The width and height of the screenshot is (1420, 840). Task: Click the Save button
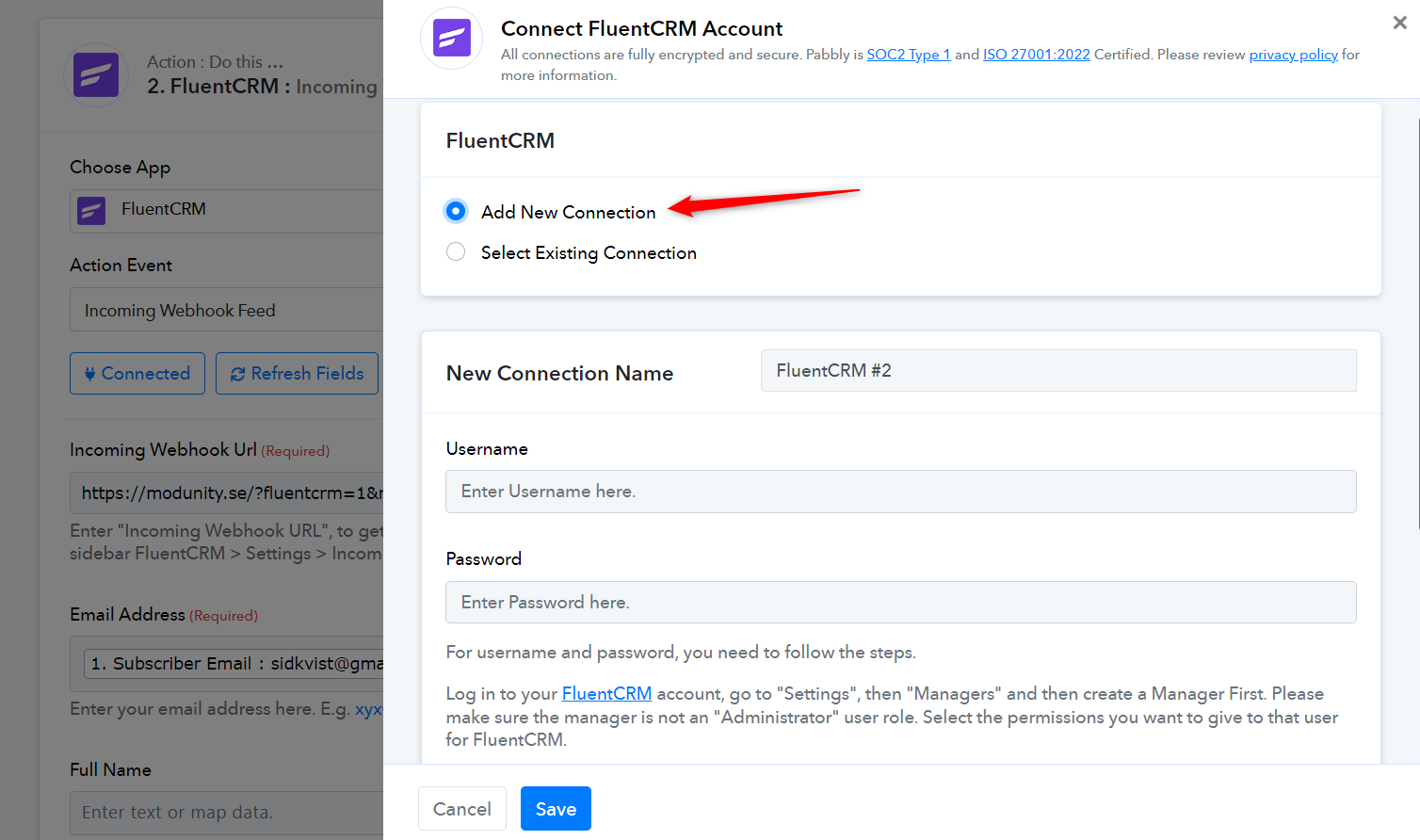pos(556,809)
